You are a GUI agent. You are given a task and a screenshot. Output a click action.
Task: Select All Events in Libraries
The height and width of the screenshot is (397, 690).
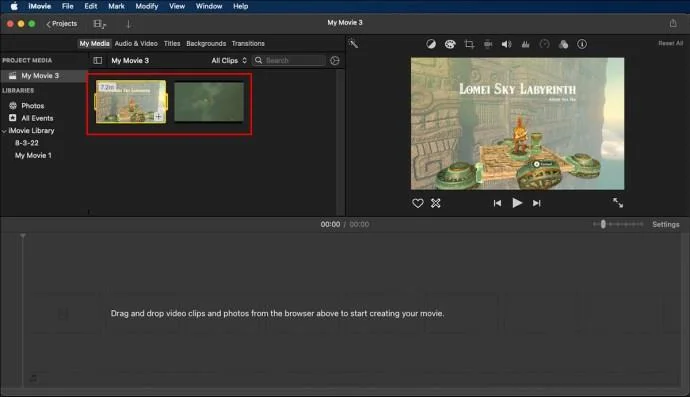37,118
